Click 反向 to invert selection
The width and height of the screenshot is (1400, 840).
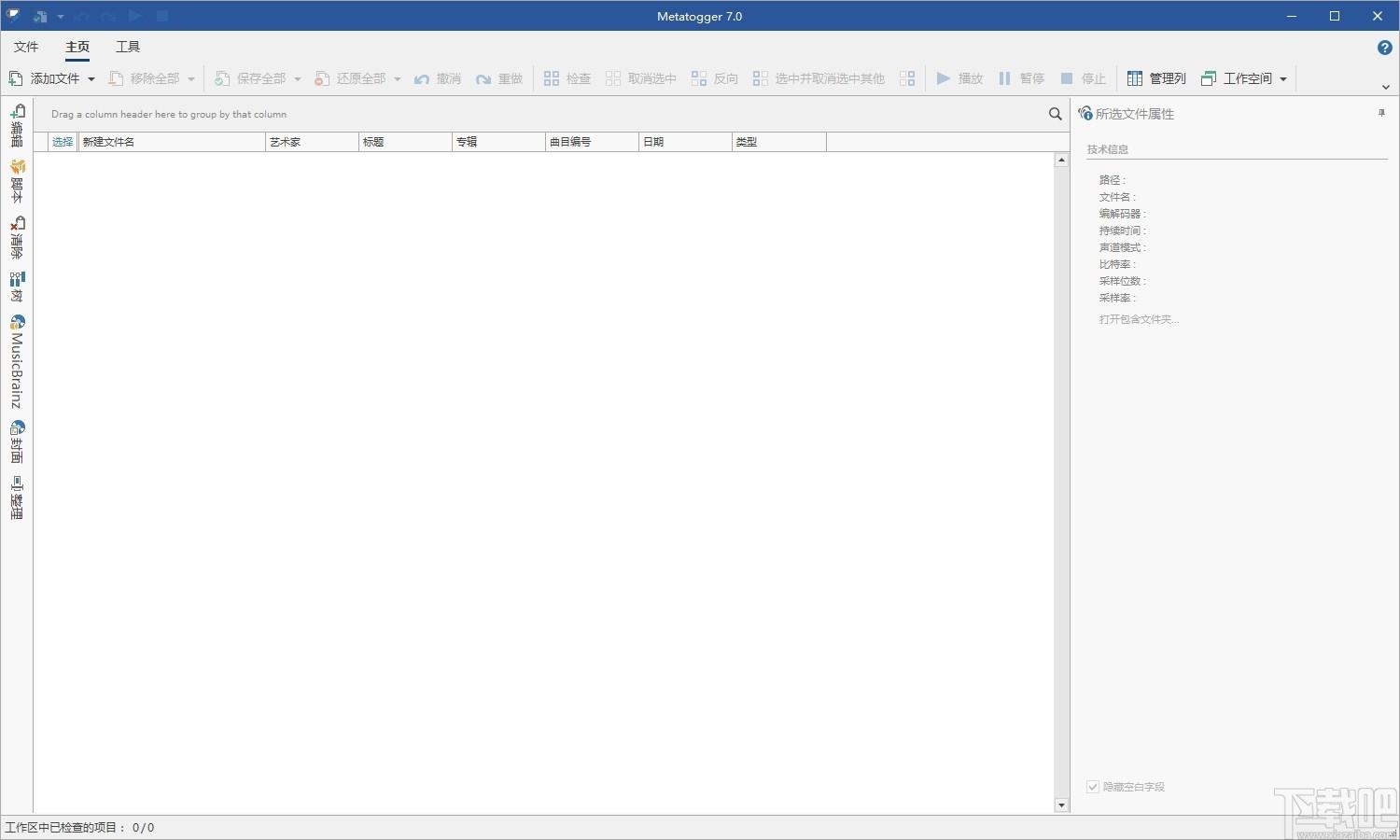pos(715,78)
